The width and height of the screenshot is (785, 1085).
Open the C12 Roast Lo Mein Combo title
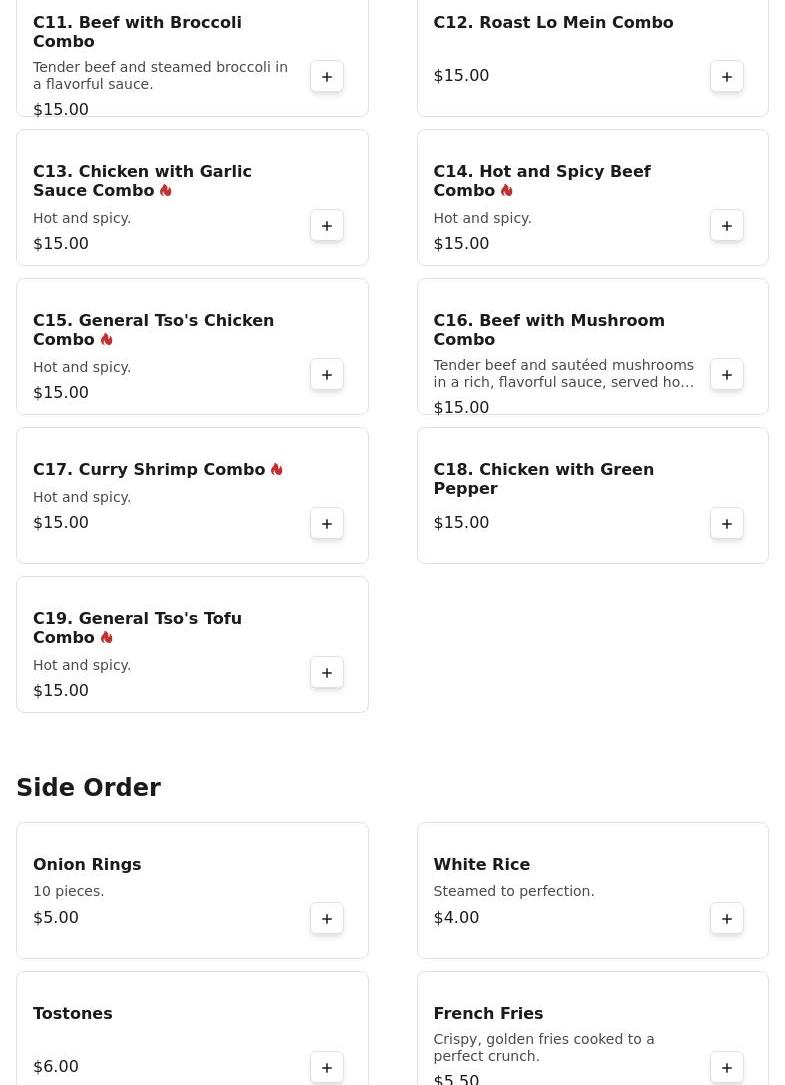pyautogui.click(x=553, y=22)
